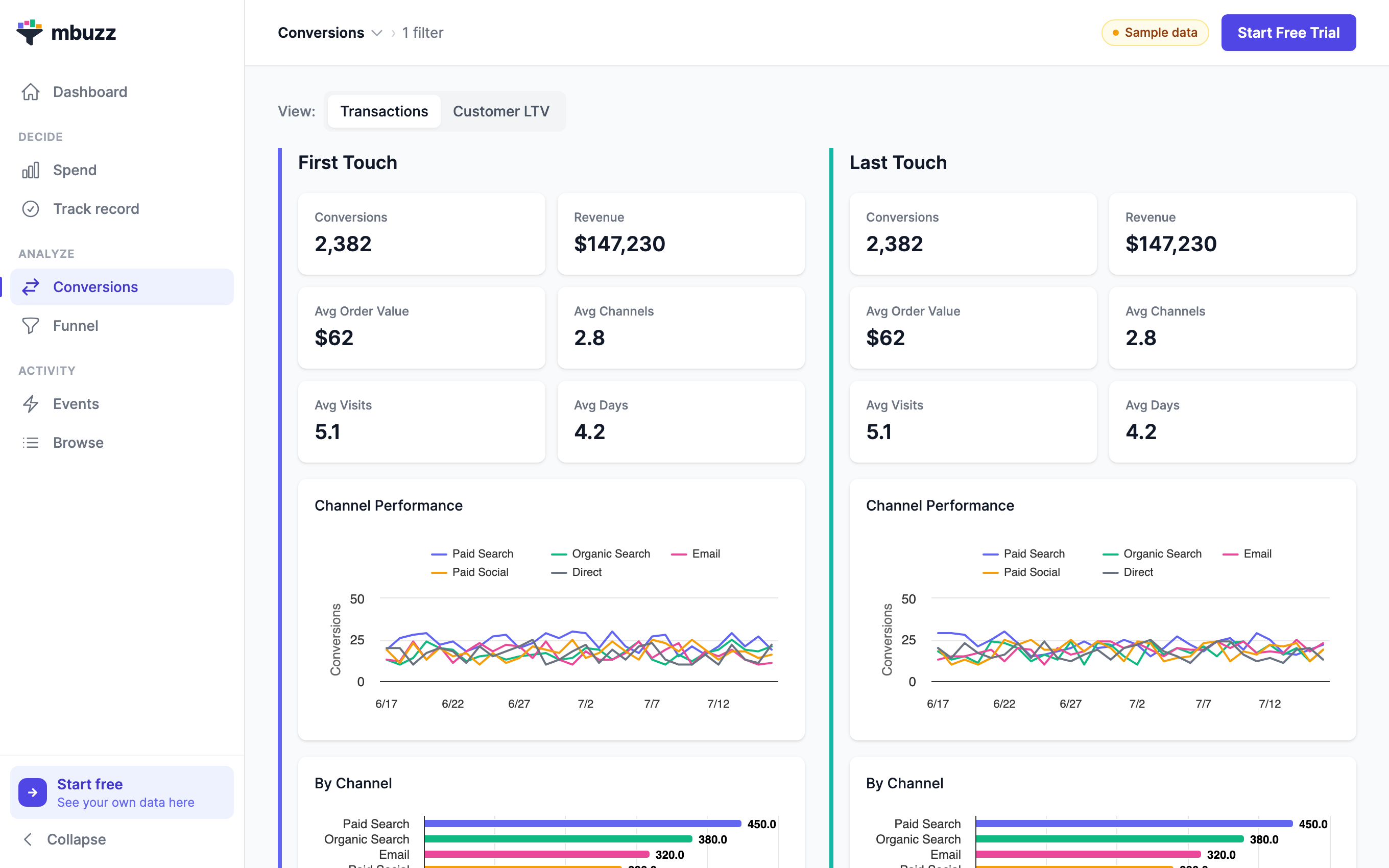Click First Touch Avg Channels 2.8 card

pyautogui.click(x=681, y=328)
